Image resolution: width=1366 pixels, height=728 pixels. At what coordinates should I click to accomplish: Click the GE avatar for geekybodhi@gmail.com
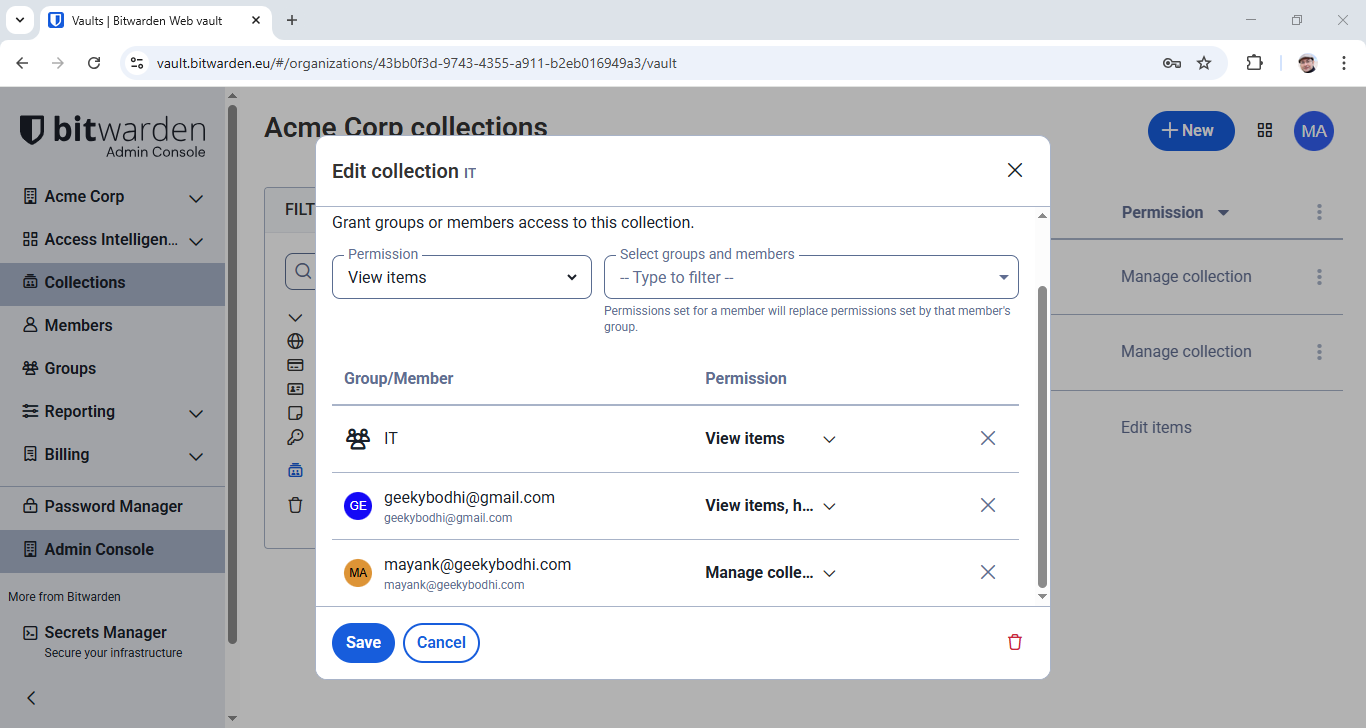click(358, 506)
